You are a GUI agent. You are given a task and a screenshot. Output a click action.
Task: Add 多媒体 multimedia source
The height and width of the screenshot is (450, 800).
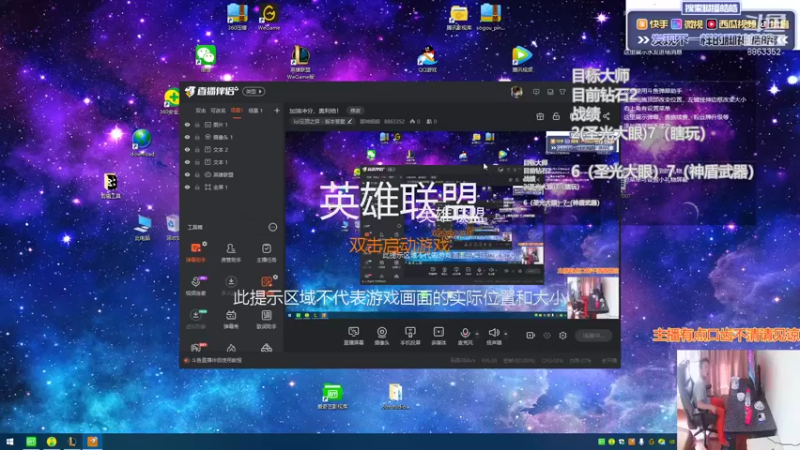click(438, 336)
